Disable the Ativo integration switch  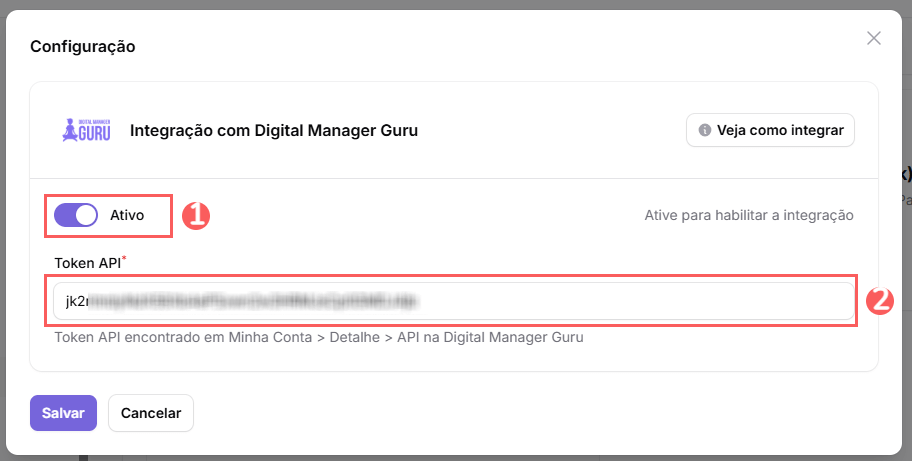(76, 215)
